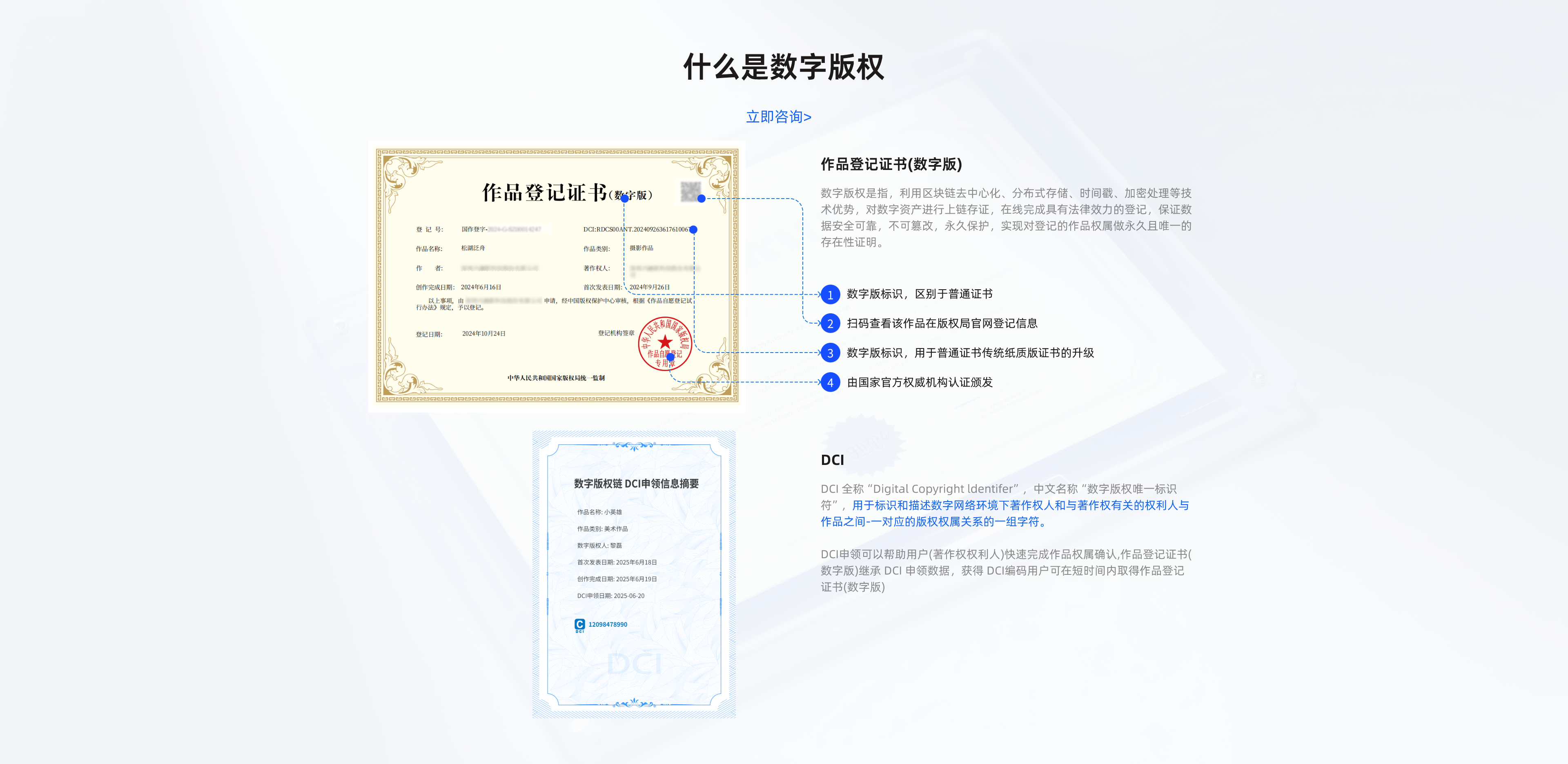Click the DCI logo beside 12098478990
Screen dimensions: 1568x764
coord(579,625)
